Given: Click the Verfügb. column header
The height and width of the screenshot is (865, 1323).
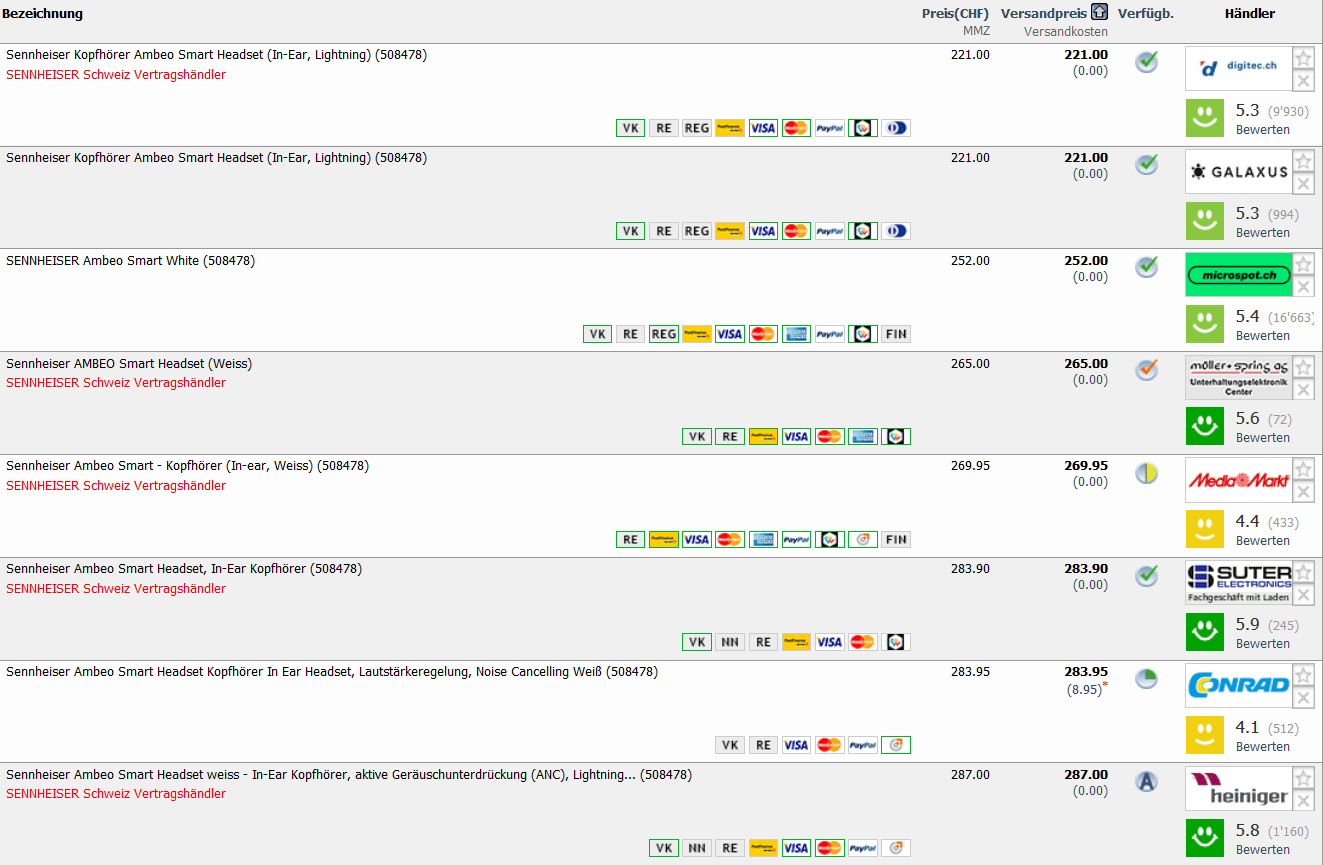Looking at the screenshot, I should click(x=1145, y=13).
